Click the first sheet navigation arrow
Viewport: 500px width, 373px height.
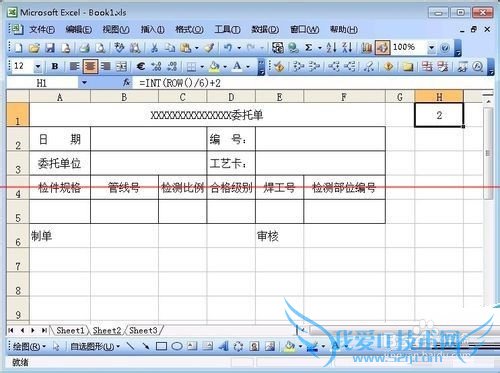click(x=11, y=330)
